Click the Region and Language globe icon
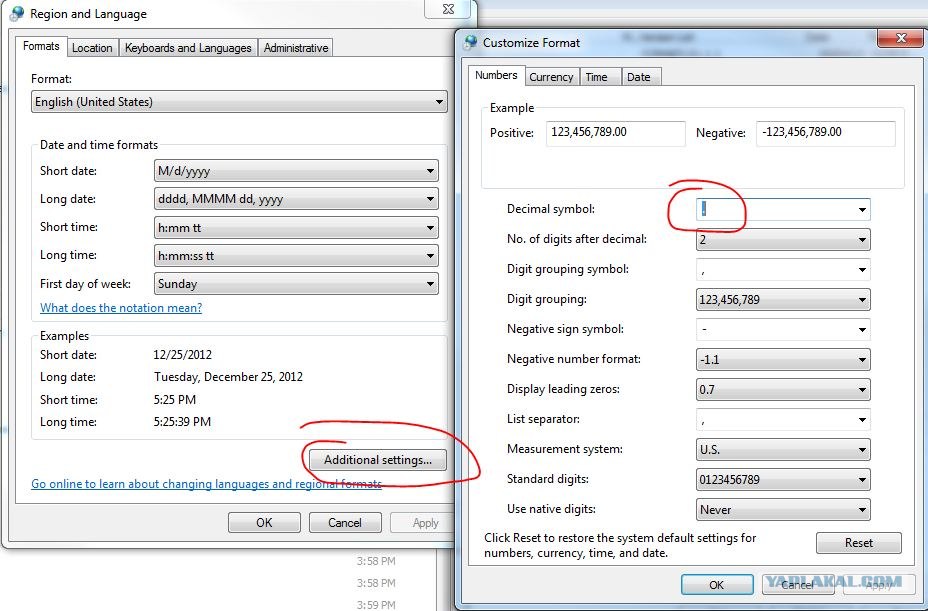Screen dimensions: 928x611 pyautogui.click(x=17, y=14)
